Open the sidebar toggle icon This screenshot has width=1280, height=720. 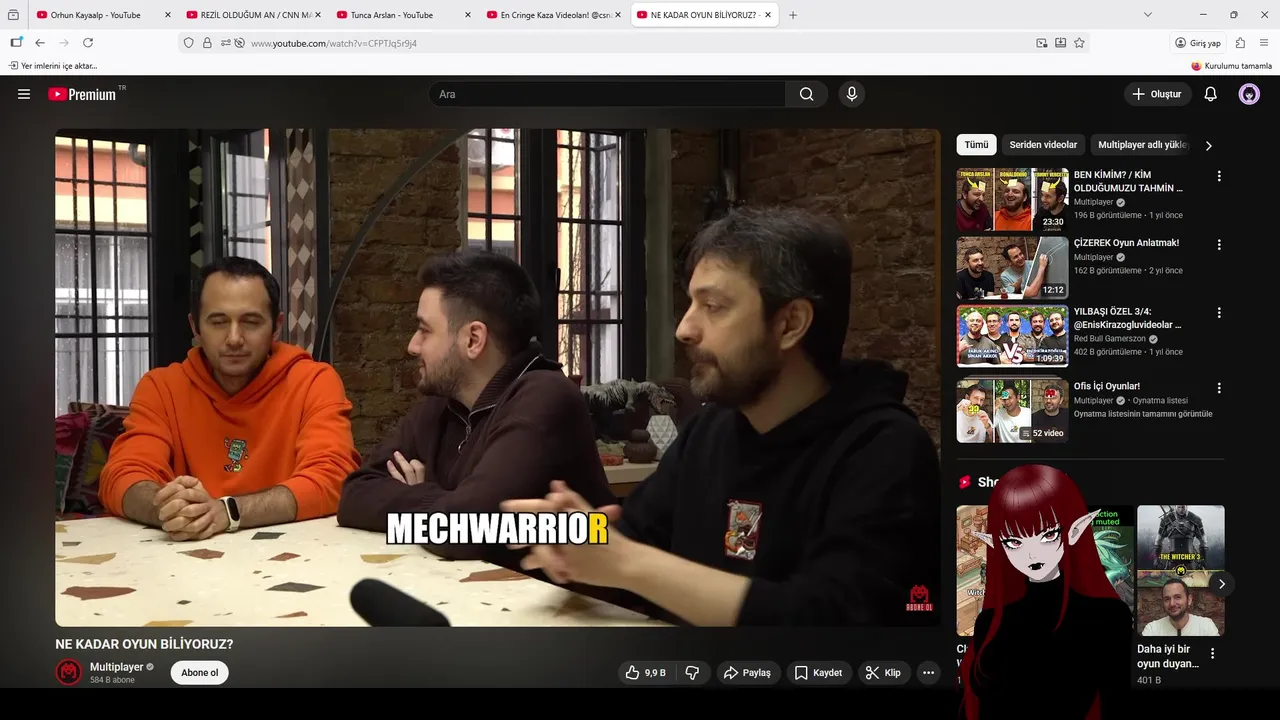[x=16, y=43]
